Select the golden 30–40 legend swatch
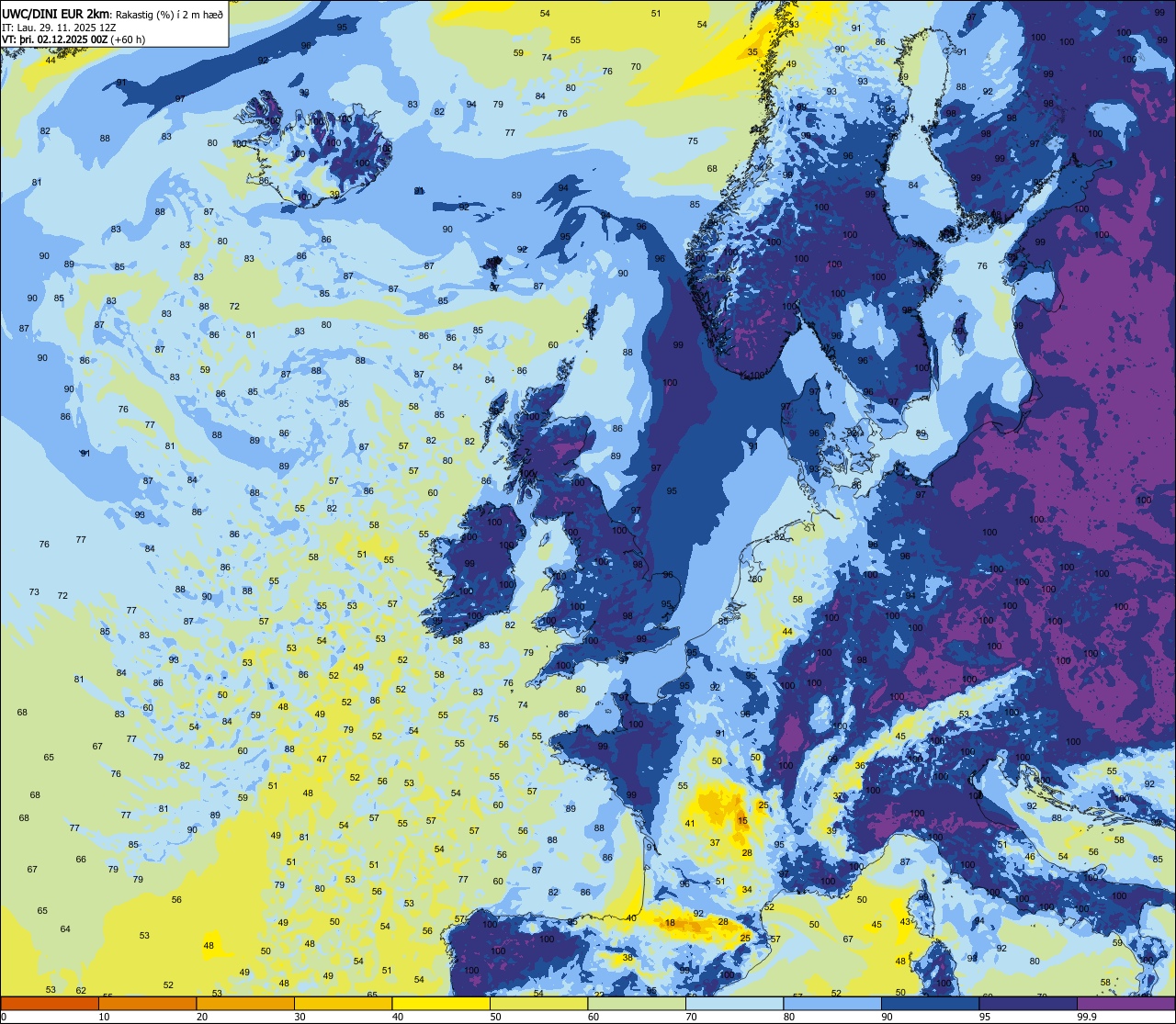The width and height of the screenshot is (1176, 1024). pyautogui.click(x=343, y=1003)
